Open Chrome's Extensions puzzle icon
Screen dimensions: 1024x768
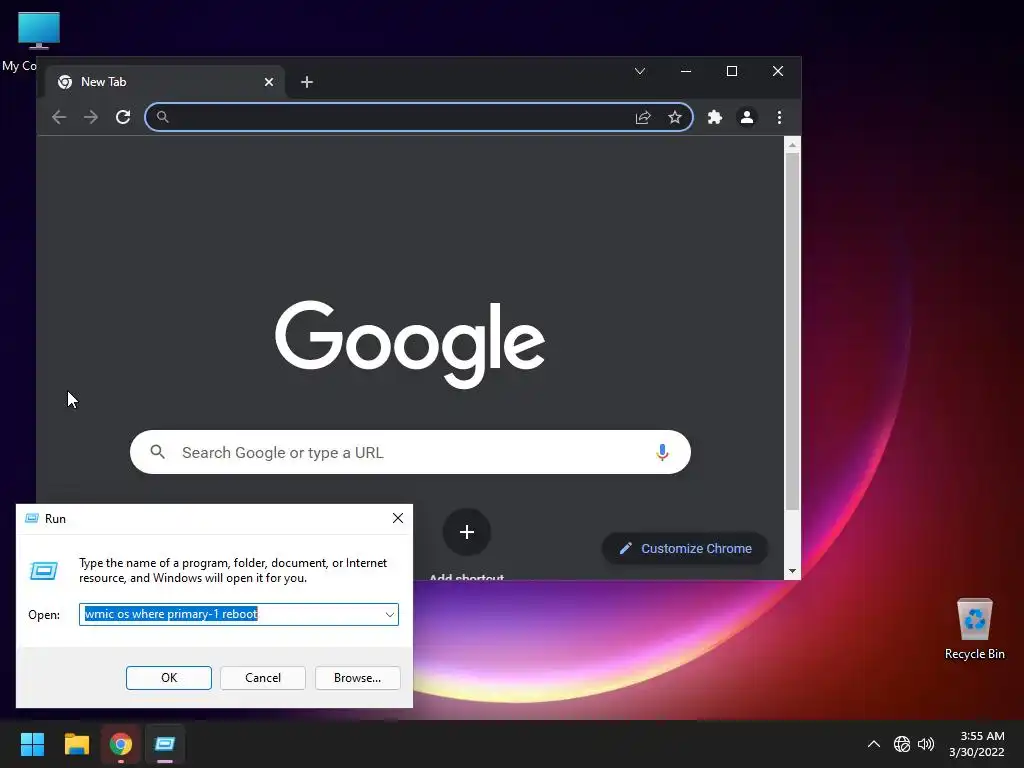(x=714, y=117)
